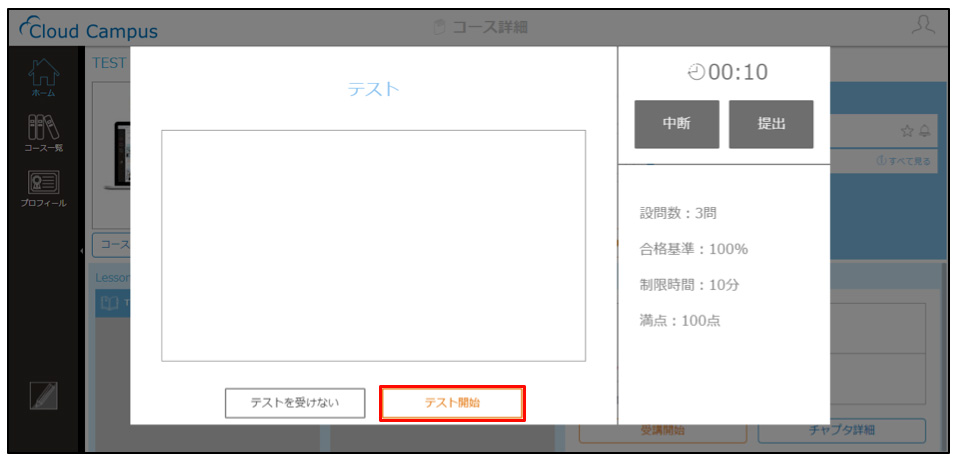This screenshot has height=462, width=957.
Task: Click テストを受けない to decline the test
Action: [295, 403]
